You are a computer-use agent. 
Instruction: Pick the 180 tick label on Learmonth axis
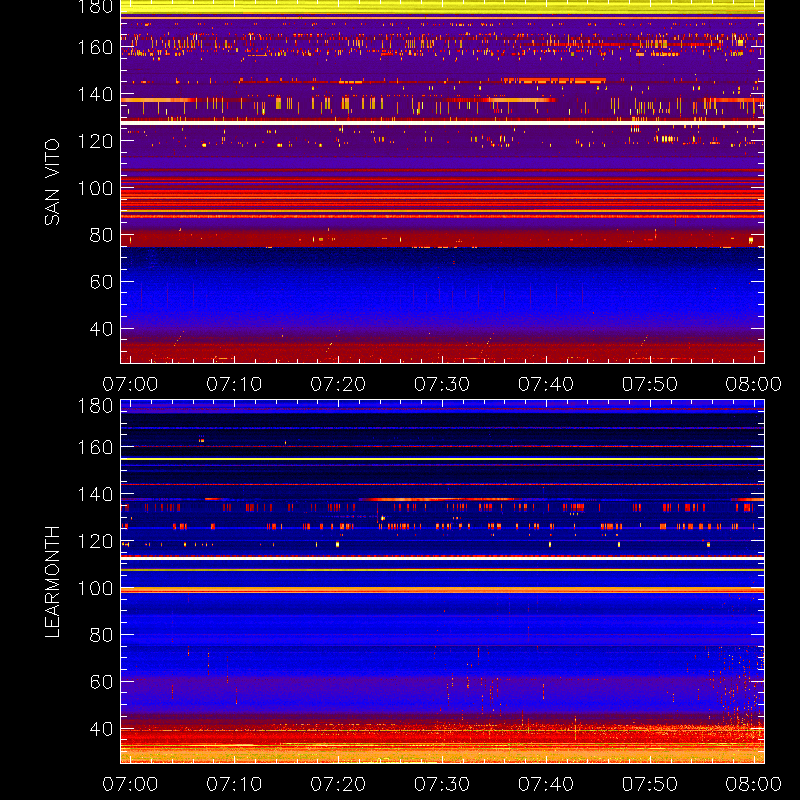tap(95, 406)
